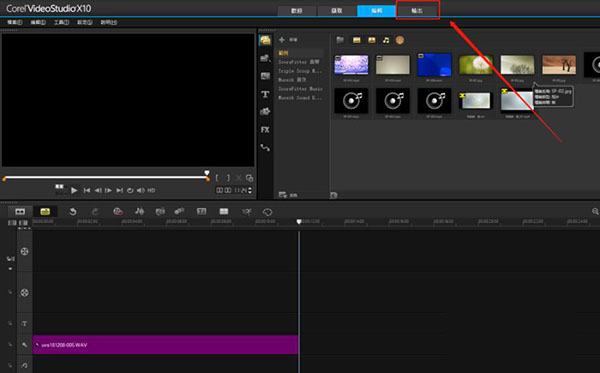The image size is (600, 373).
Task: Open the Auto Music tool
Action: pyautogui.click(x=160, y=212)
